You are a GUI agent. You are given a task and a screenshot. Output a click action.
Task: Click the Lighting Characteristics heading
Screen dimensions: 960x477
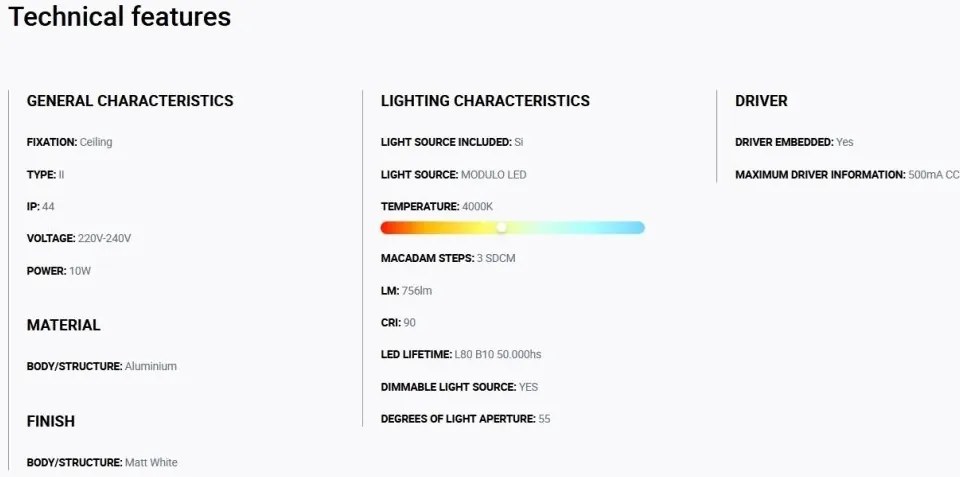coord(485,101)
